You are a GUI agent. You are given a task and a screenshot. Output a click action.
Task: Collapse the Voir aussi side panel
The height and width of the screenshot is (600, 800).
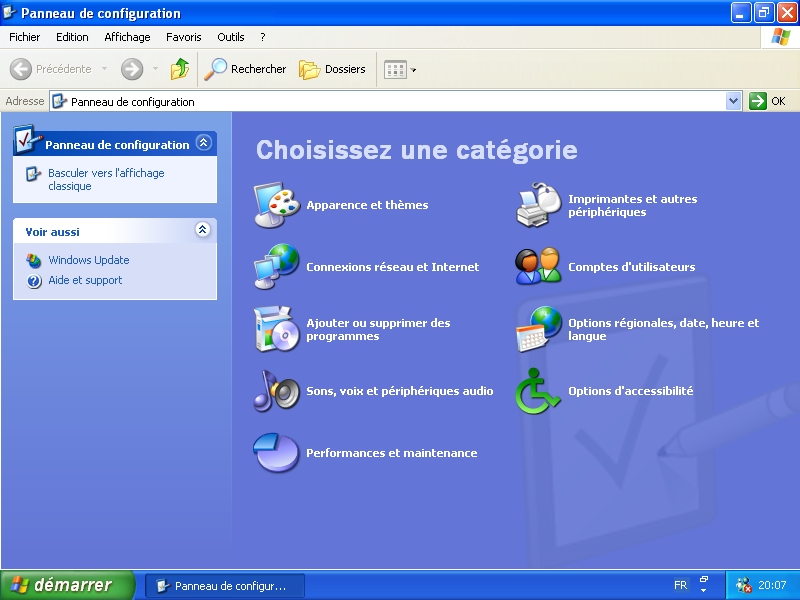[x=203, y=230]
